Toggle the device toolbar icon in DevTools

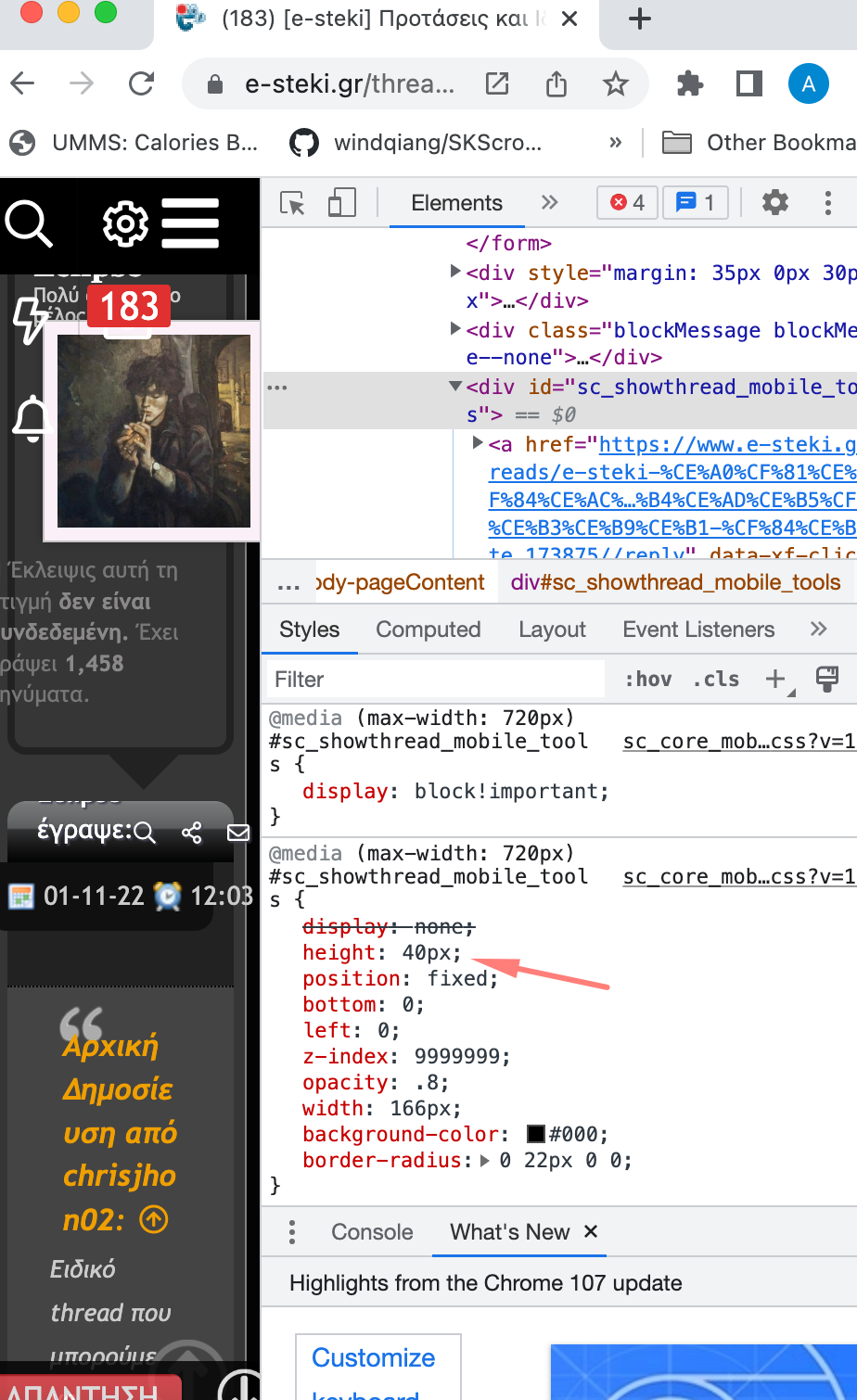point(342,203)
